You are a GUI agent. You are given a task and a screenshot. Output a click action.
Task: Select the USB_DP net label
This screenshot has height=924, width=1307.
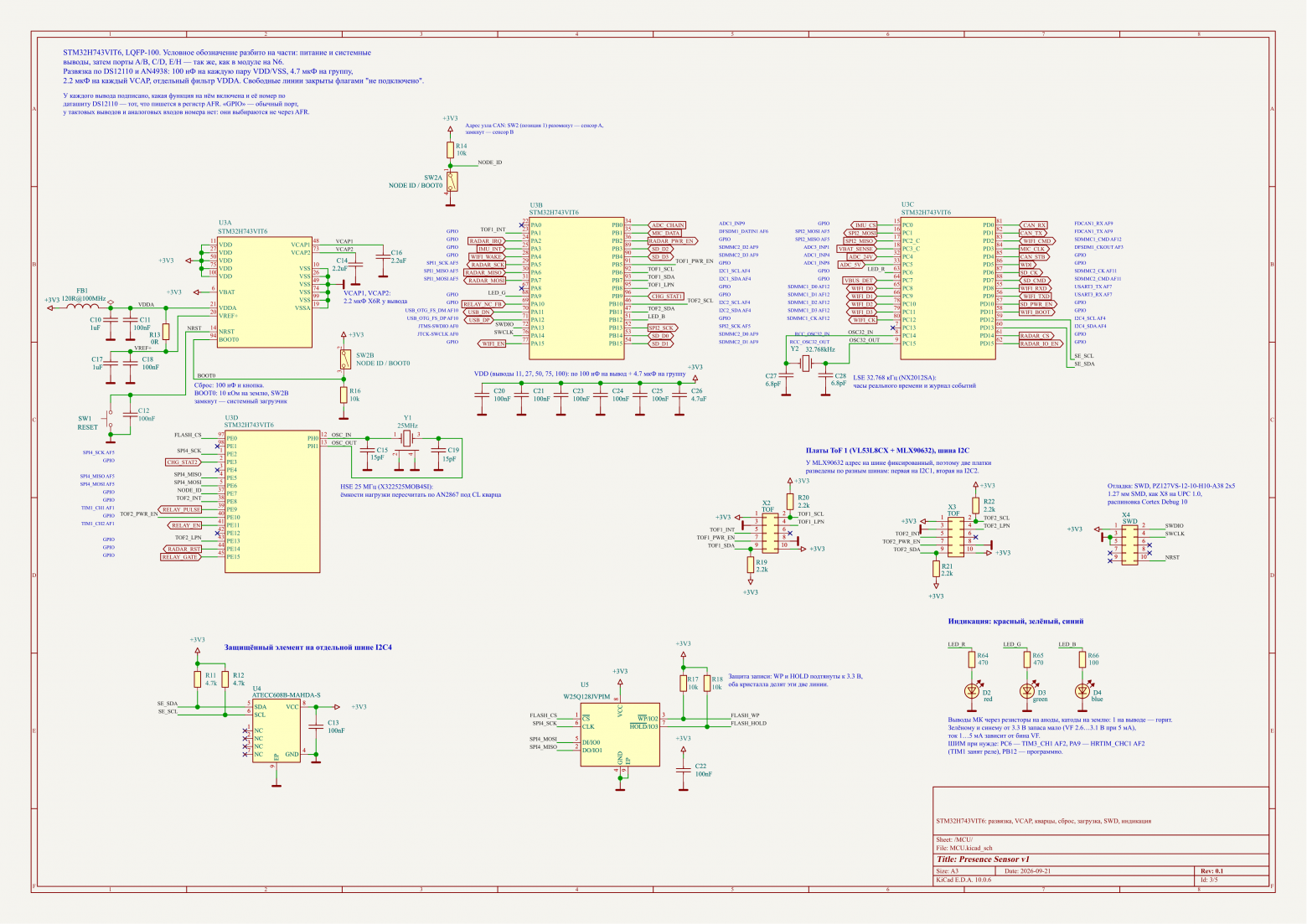(478, 320)
